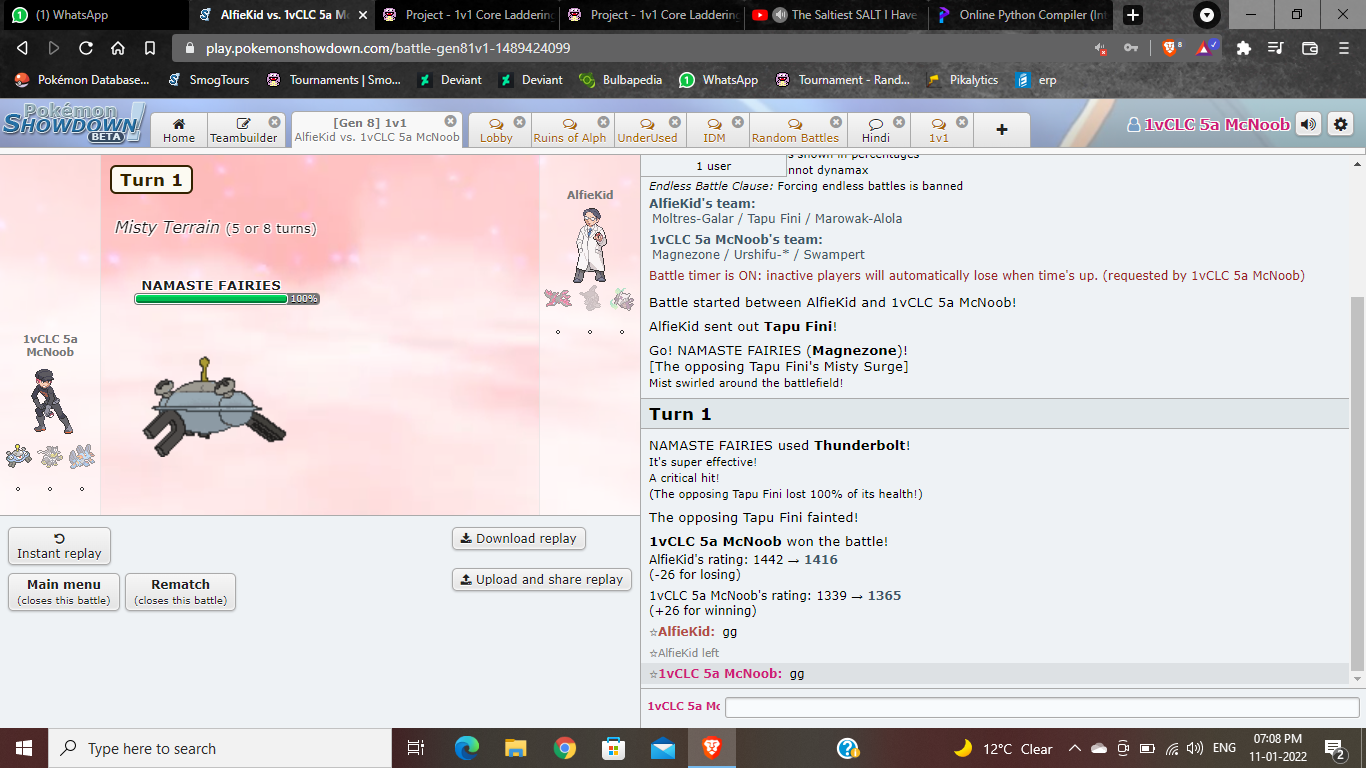
Task: Open Google Chrome from taskbar
Action: (x=564, y=748)
